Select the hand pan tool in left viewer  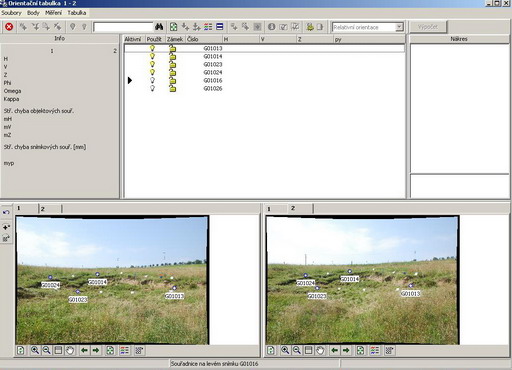(x=70, y=350)
